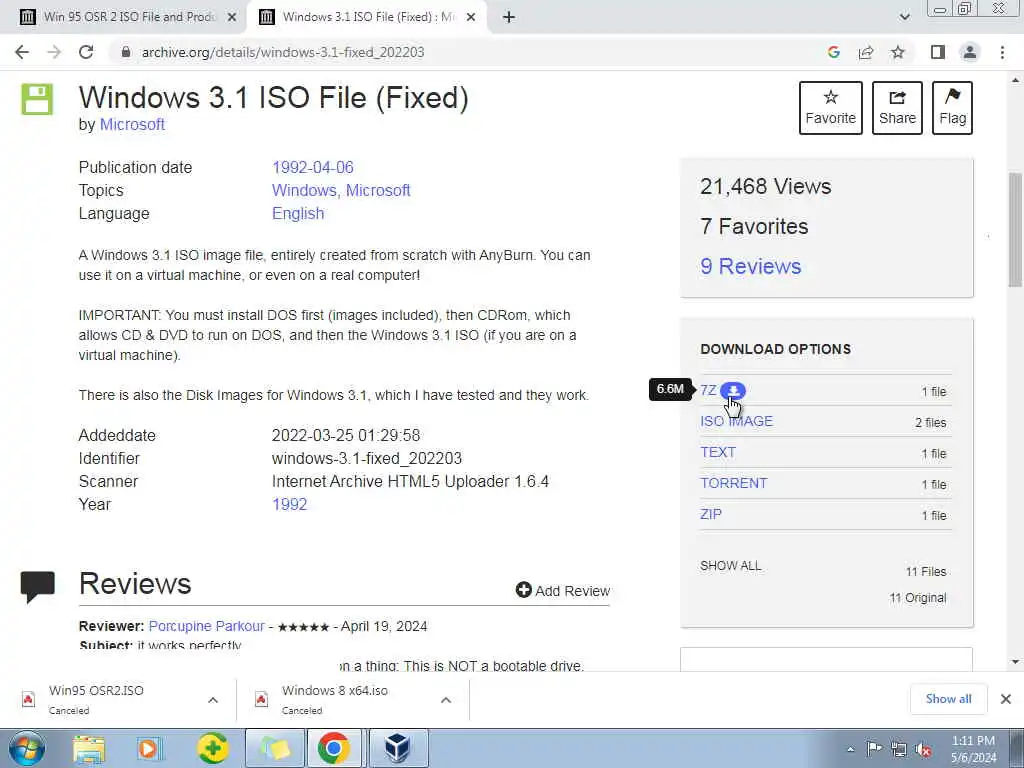Close the Windows 3.1 ISO File tab
The image size is (1024, 768).
click(471, 18)
